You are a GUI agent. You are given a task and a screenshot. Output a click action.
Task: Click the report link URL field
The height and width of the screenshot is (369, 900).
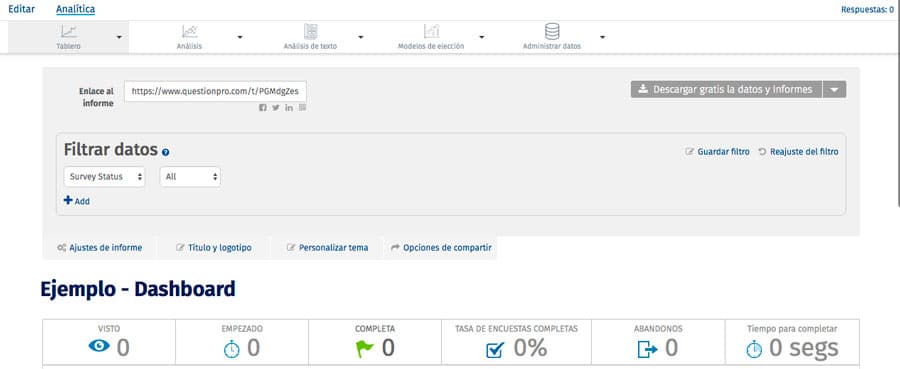[x=215, y=91]
